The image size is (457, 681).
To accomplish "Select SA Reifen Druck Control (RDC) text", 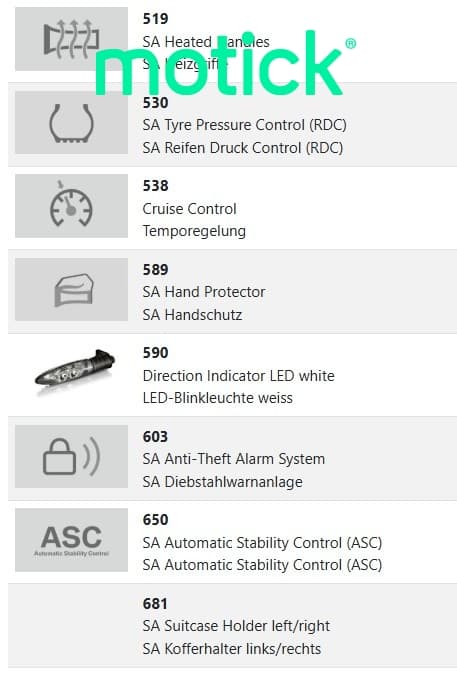I will (243, 148).
